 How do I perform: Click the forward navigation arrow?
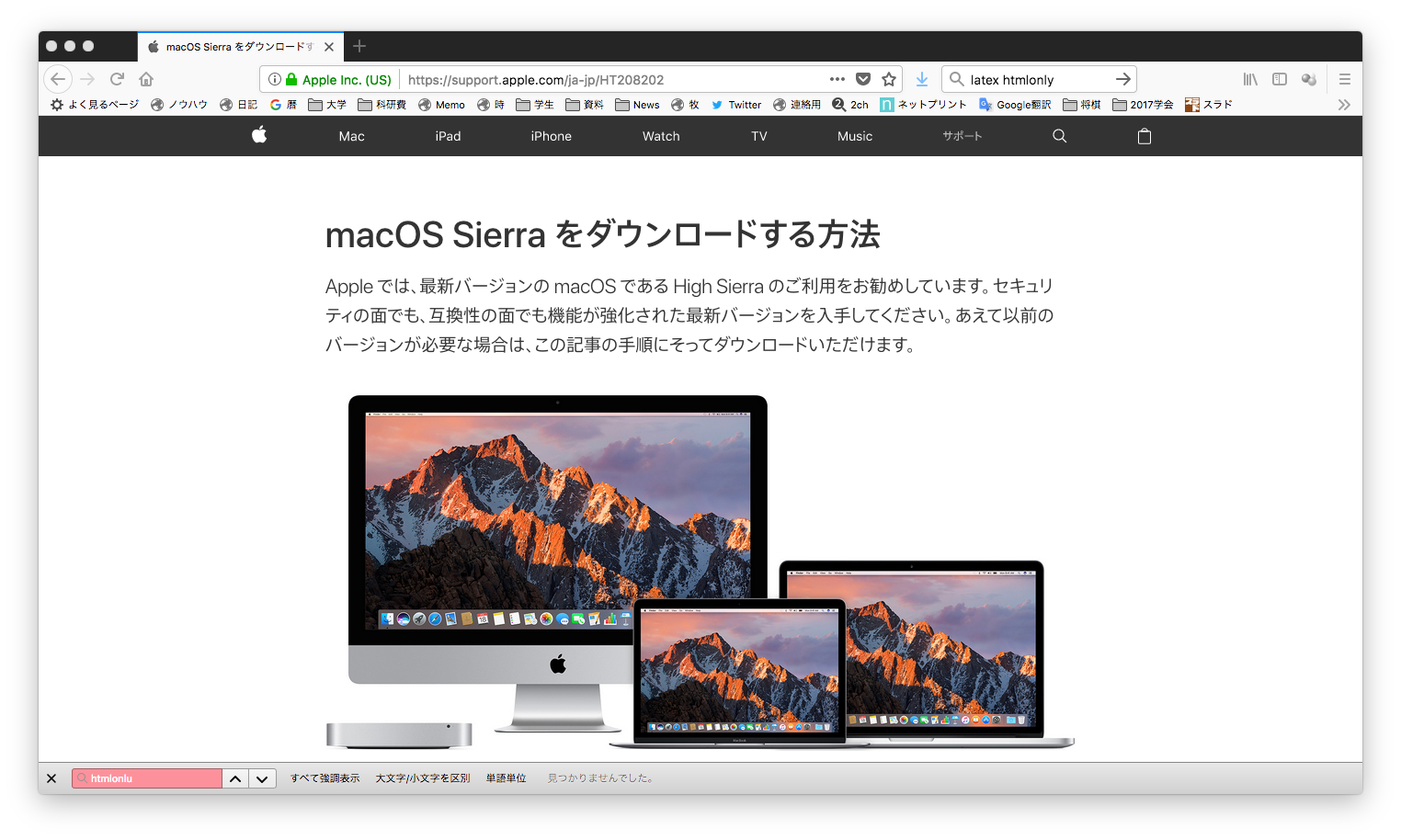(87, 79)
